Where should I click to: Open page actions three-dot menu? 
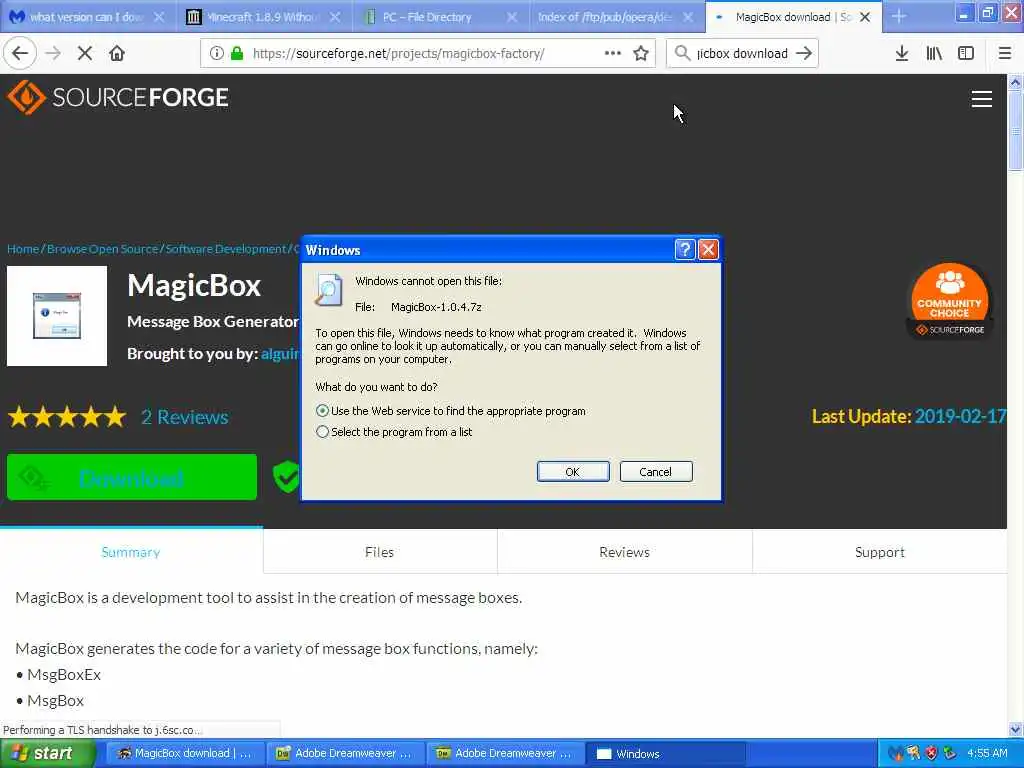tap(613, 54)
